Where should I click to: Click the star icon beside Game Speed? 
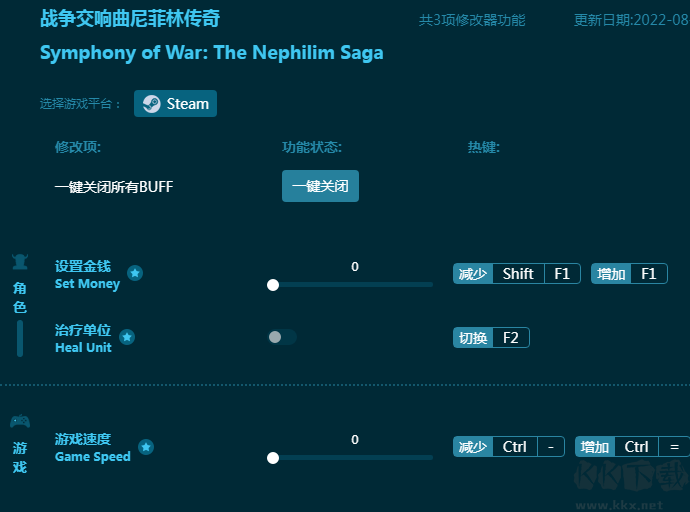coord(146,447)
